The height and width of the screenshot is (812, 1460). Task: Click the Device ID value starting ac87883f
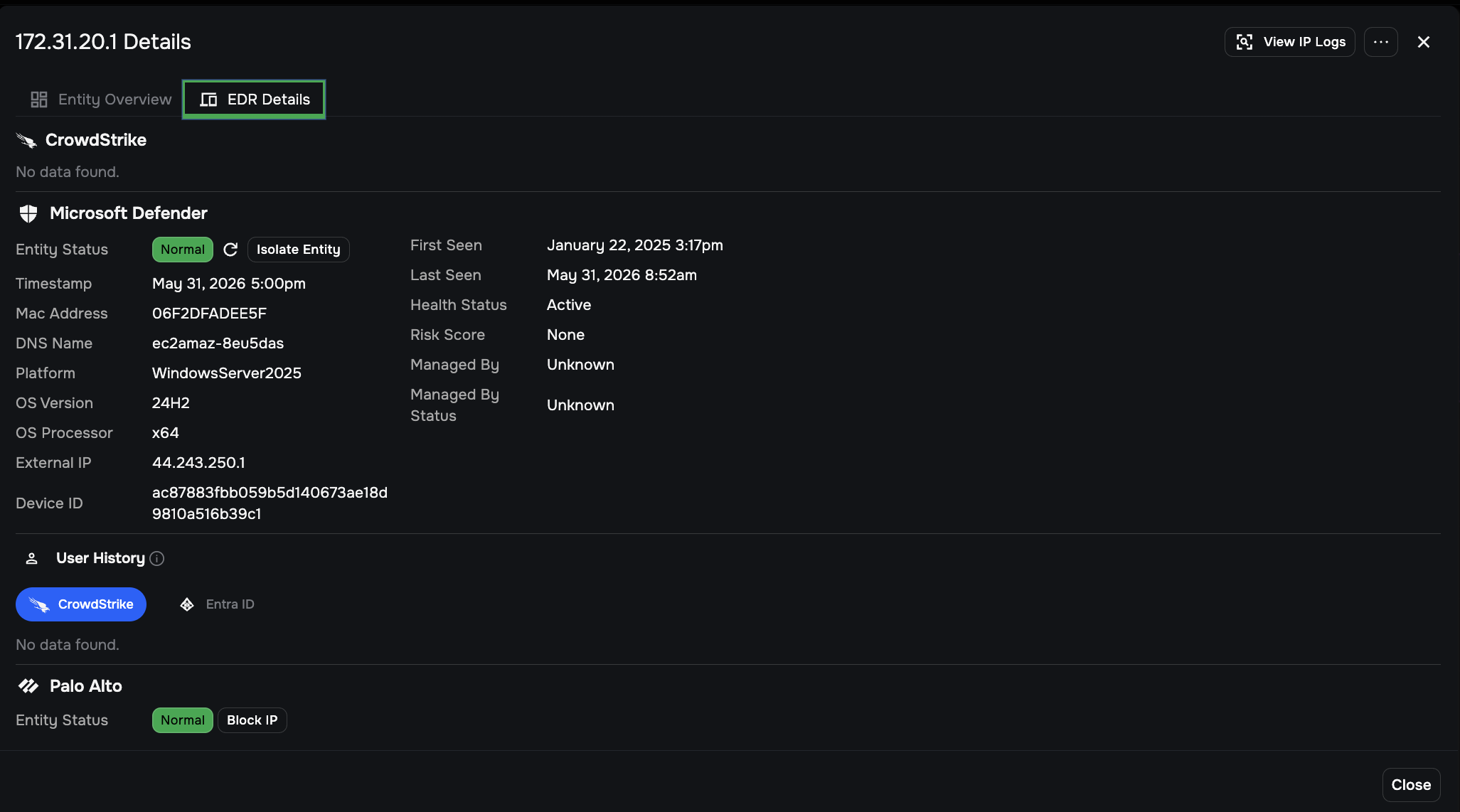(270, 503)
